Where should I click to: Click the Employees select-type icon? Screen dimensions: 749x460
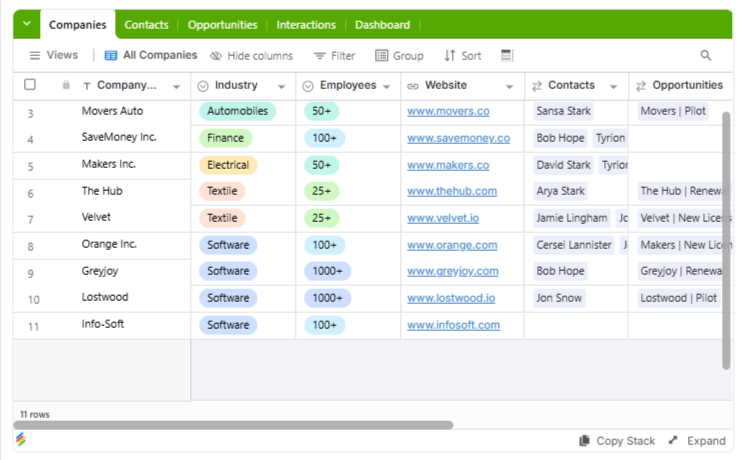pos(308,86)
